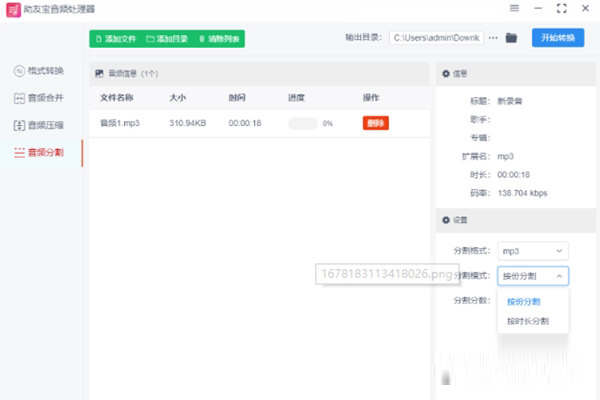This screenshot has height=400, width=600.
Task: Click the output directory path field
Action: (437, 38)
